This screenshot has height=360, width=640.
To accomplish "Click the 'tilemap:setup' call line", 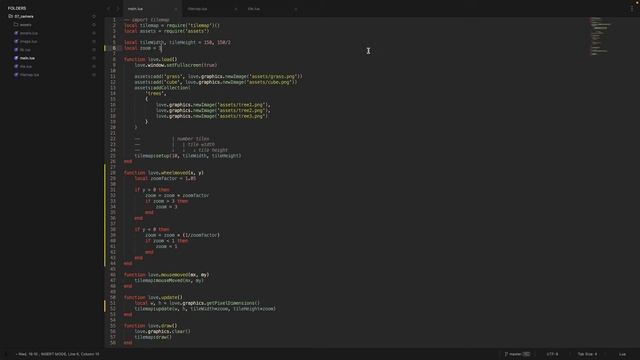I will (188, 156).
